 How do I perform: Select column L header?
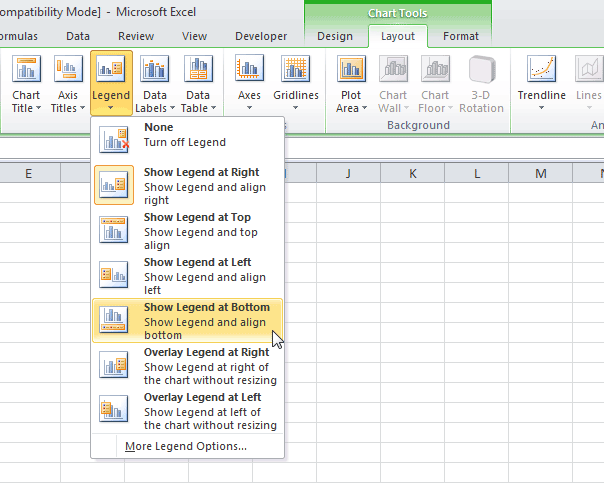[x=476, y=174]
